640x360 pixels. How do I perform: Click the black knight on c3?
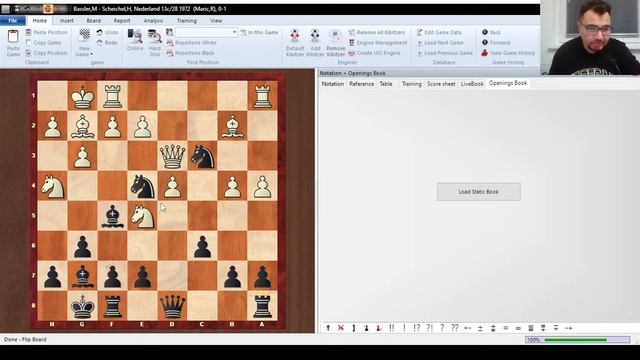(202, 156)
